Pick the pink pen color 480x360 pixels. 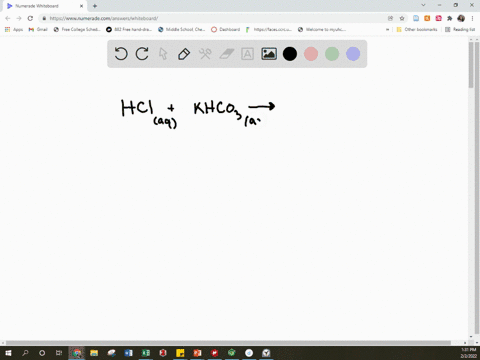(x=311, y=54)
